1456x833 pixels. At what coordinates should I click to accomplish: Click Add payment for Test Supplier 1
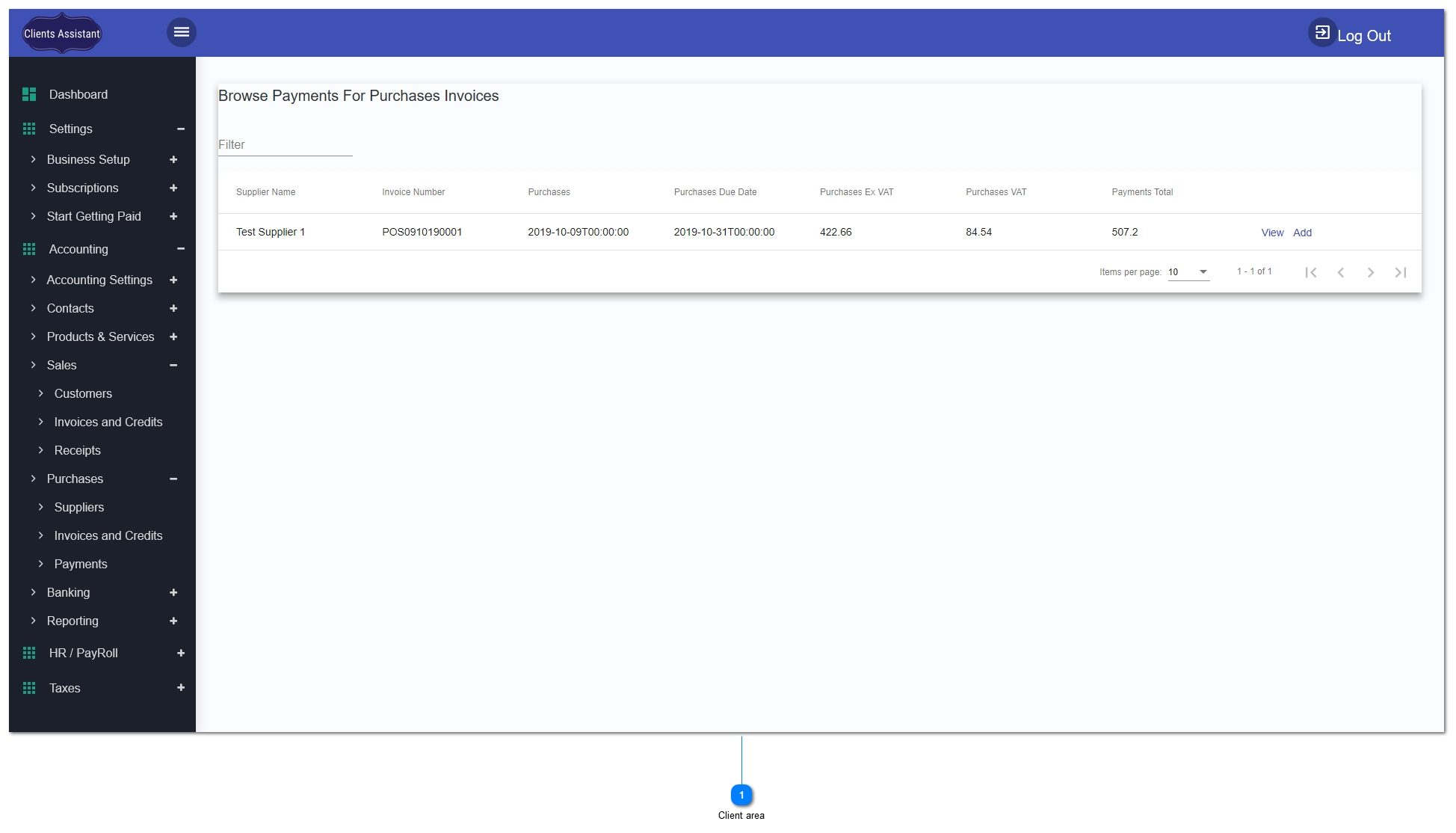1302,232
